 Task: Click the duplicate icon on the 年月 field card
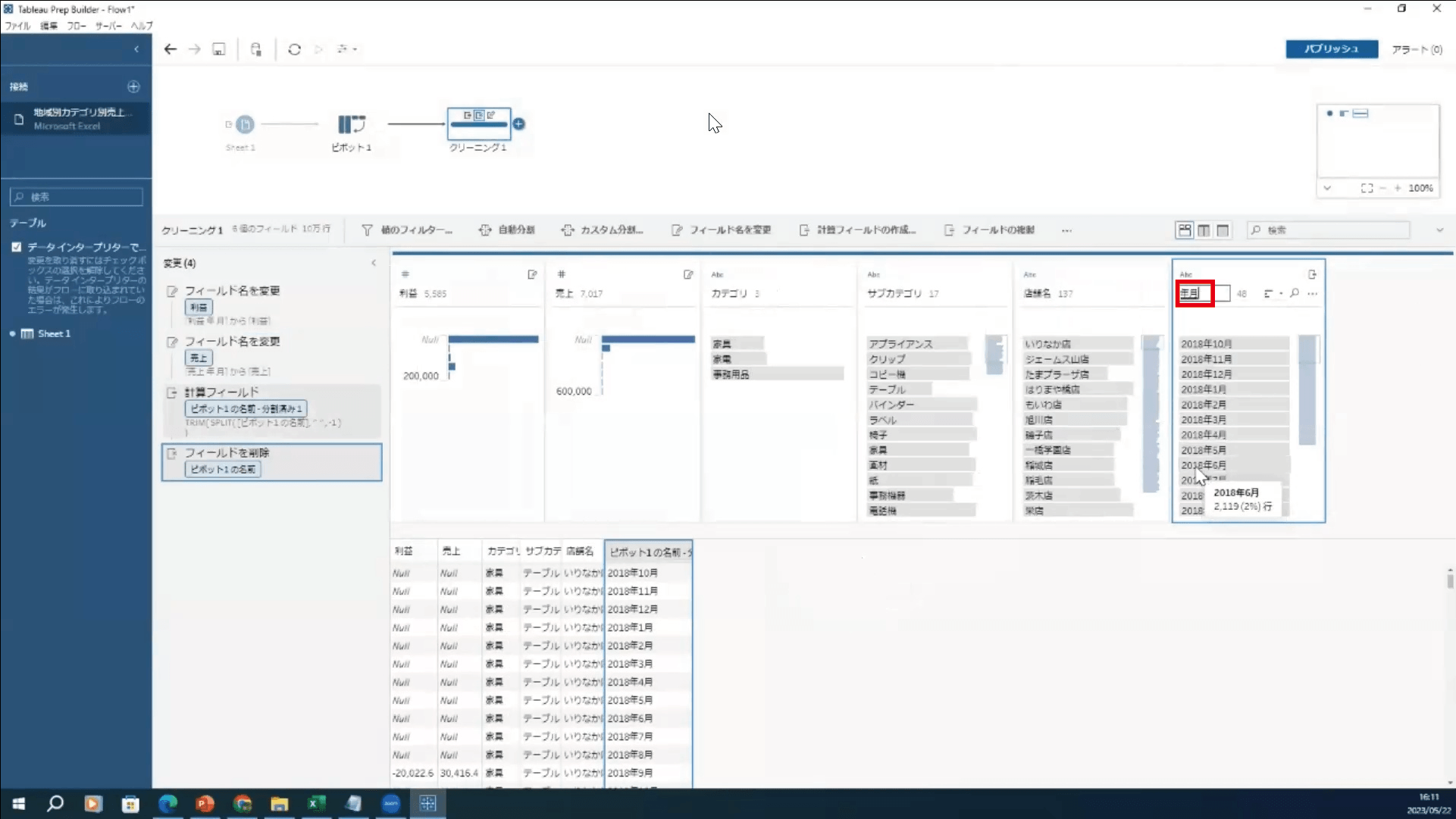point(1312,274)
